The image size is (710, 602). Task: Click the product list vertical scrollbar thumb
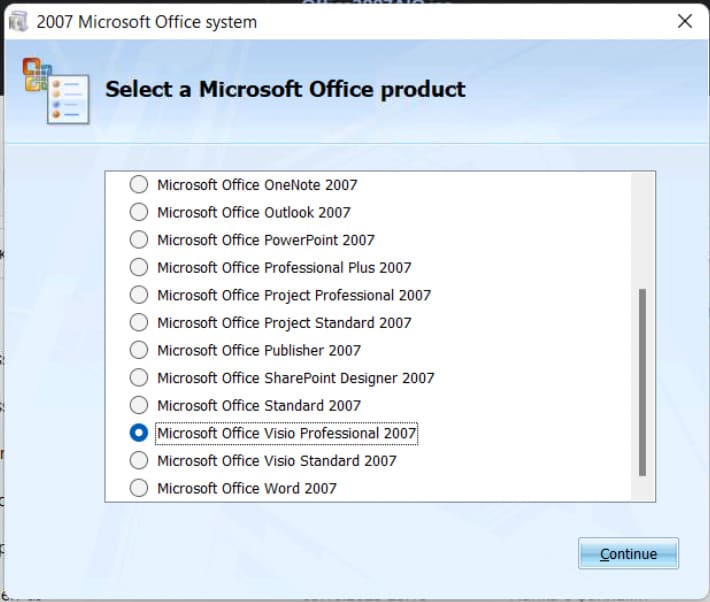(642, 382)
